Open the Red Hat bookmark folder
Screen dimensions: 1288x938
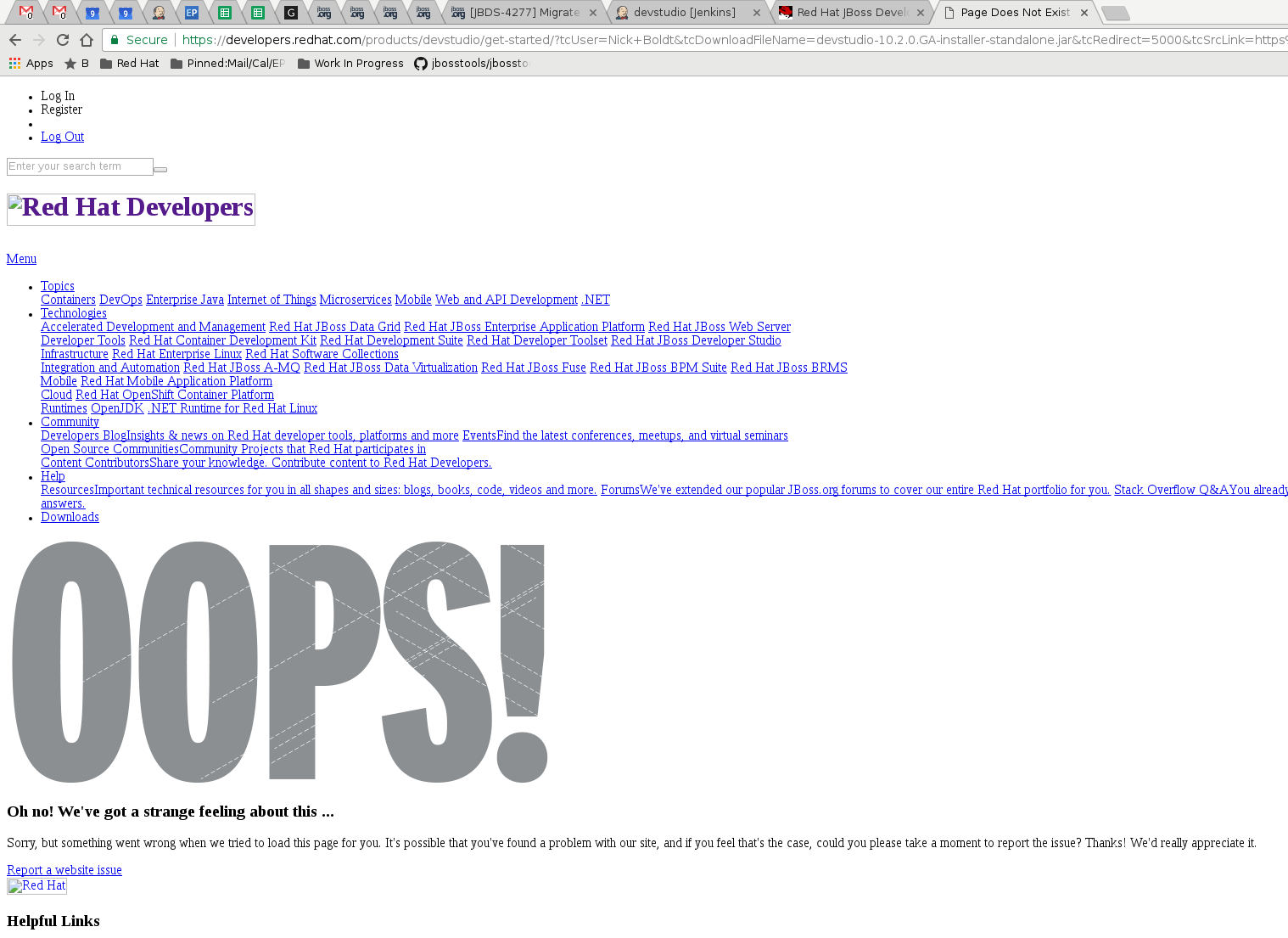tap(129, 64)
